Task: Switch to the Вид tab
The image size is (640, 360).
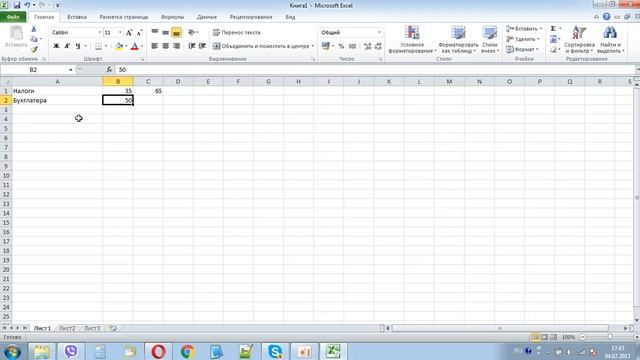Action: [290, 17]
